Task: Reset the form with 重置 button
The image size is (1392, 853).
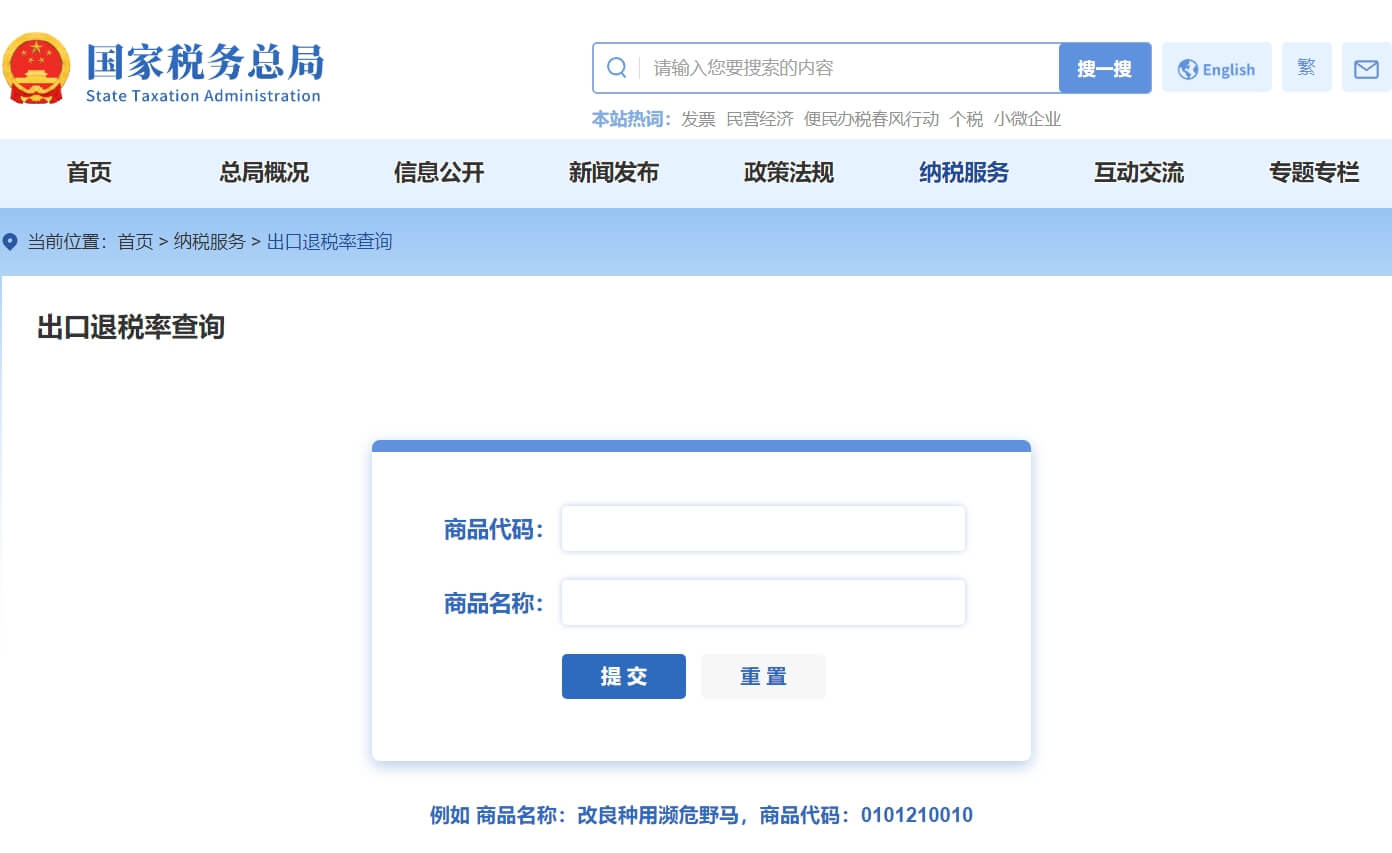Action: tap(763, 676)
